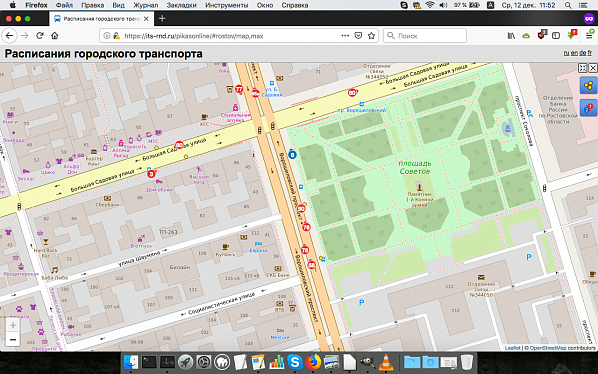This screenshot has width=598, height=374.
Task: Open Firefox Library icon
Action: coord(511,35)
